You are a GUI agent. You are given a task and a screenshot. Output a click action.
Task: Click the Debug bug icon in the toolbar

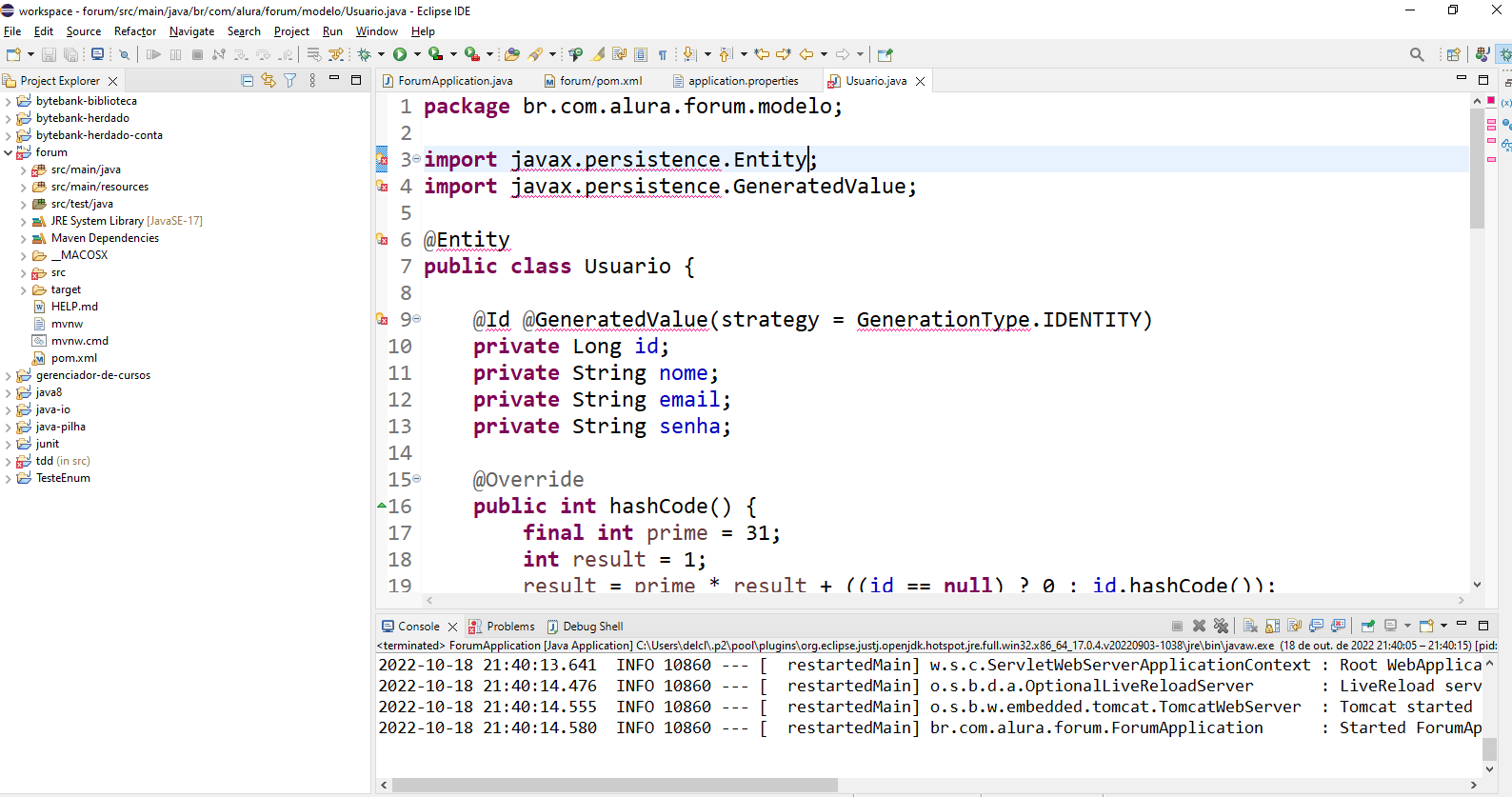(x=364, y=55)
